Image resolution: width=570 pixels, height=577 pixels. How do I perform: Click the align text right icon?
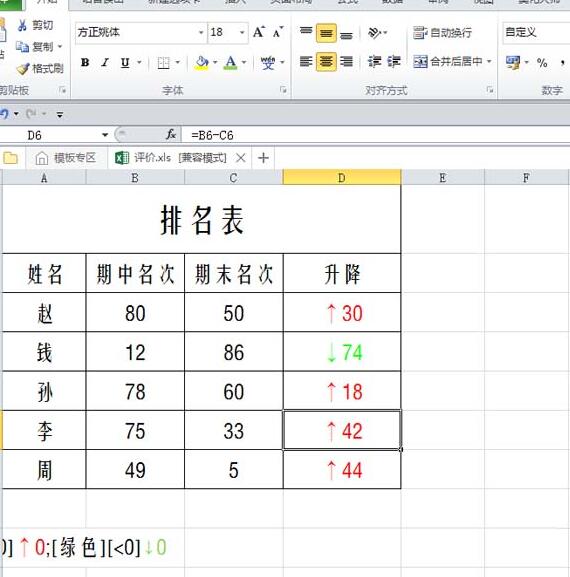tap(346, 61)
